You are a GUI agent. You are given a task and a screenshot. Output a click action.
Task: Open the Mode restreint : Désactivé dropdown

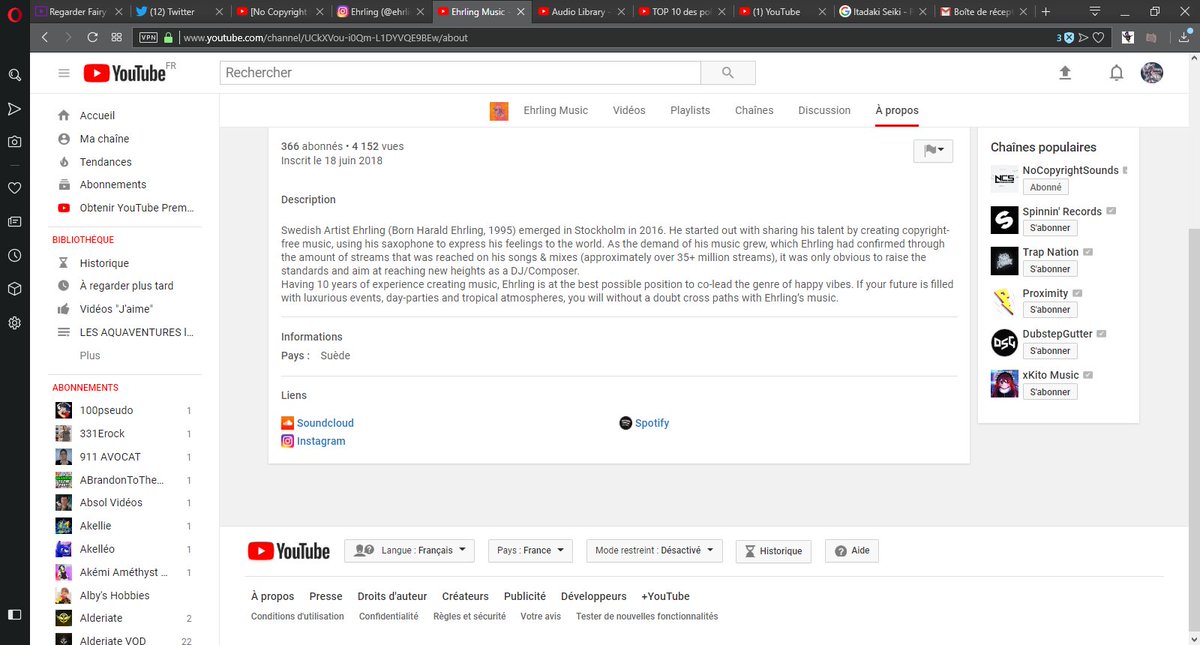coord(654,551)
